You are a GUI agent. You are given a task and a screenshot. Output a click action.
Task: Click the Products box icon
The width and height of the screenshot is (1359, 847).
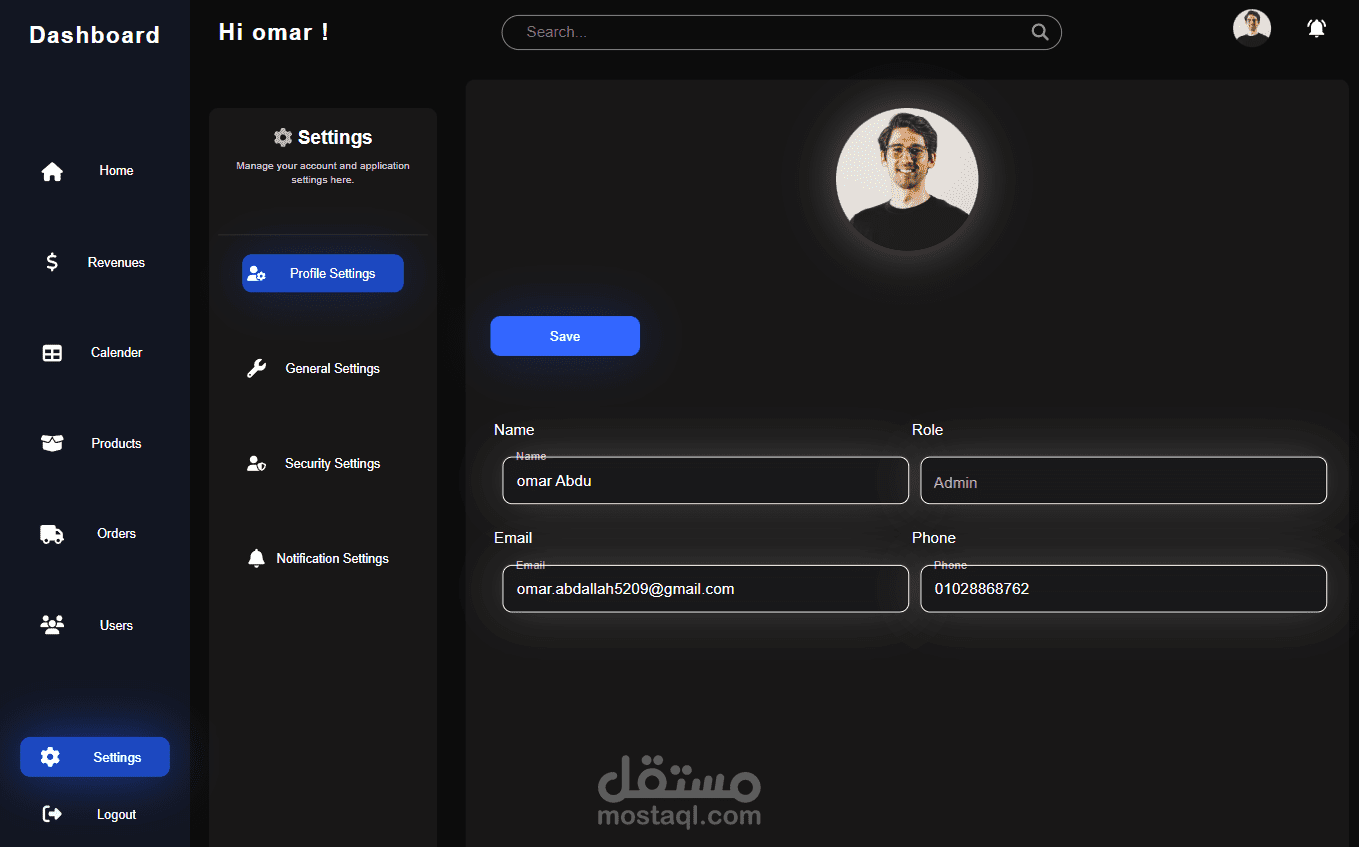pyautogui.click(x=52, y=443)
